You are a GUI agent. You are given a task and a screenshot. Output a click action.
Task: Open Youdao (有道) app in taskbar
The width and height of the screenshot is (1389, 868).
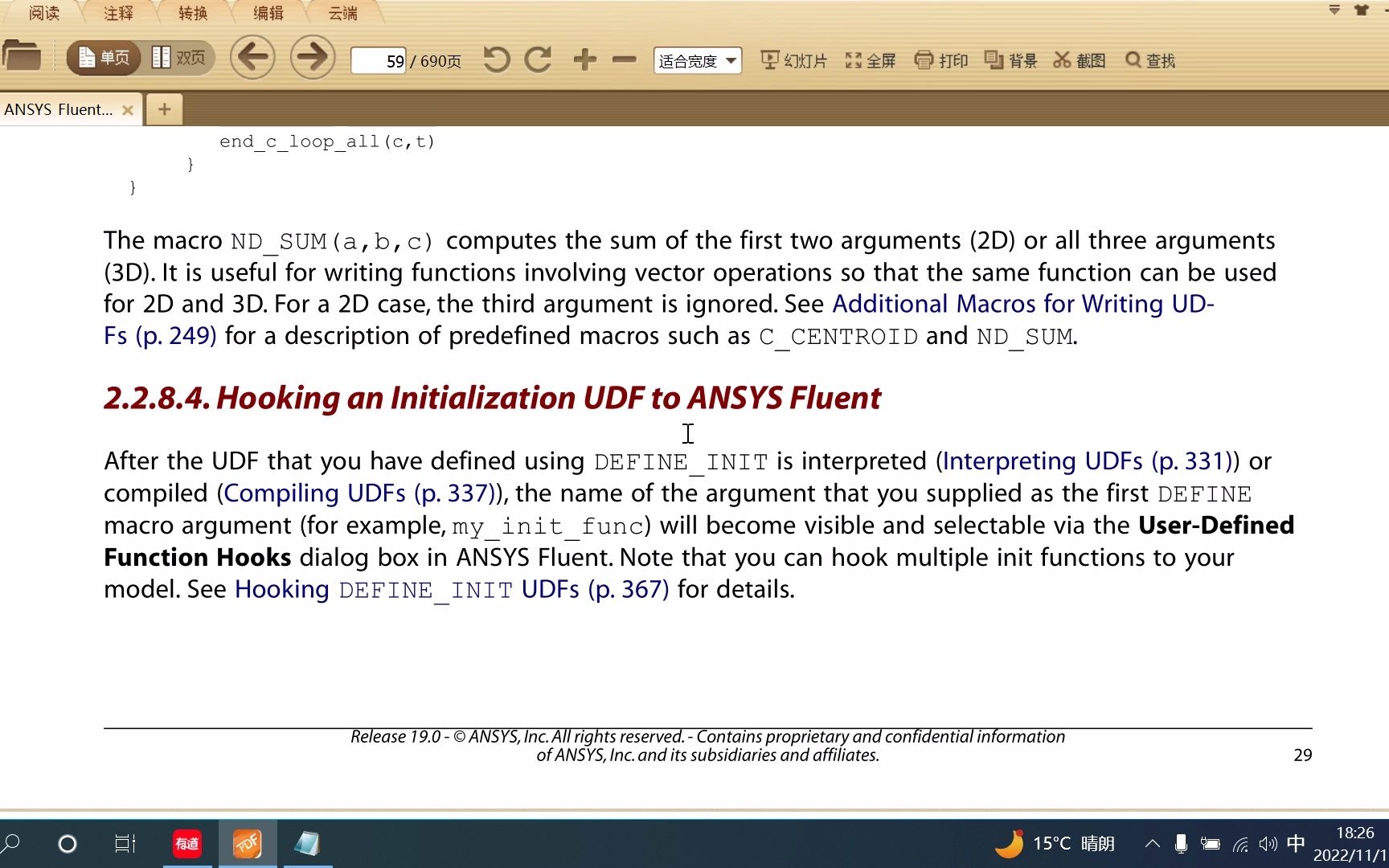187,843
